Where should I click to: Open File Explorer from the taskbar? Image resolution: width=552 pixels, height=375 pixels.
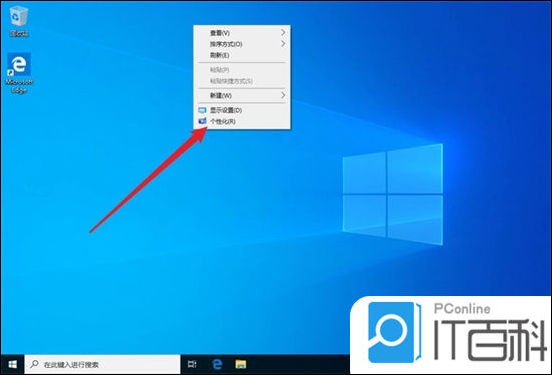click(x=241, y=364)
